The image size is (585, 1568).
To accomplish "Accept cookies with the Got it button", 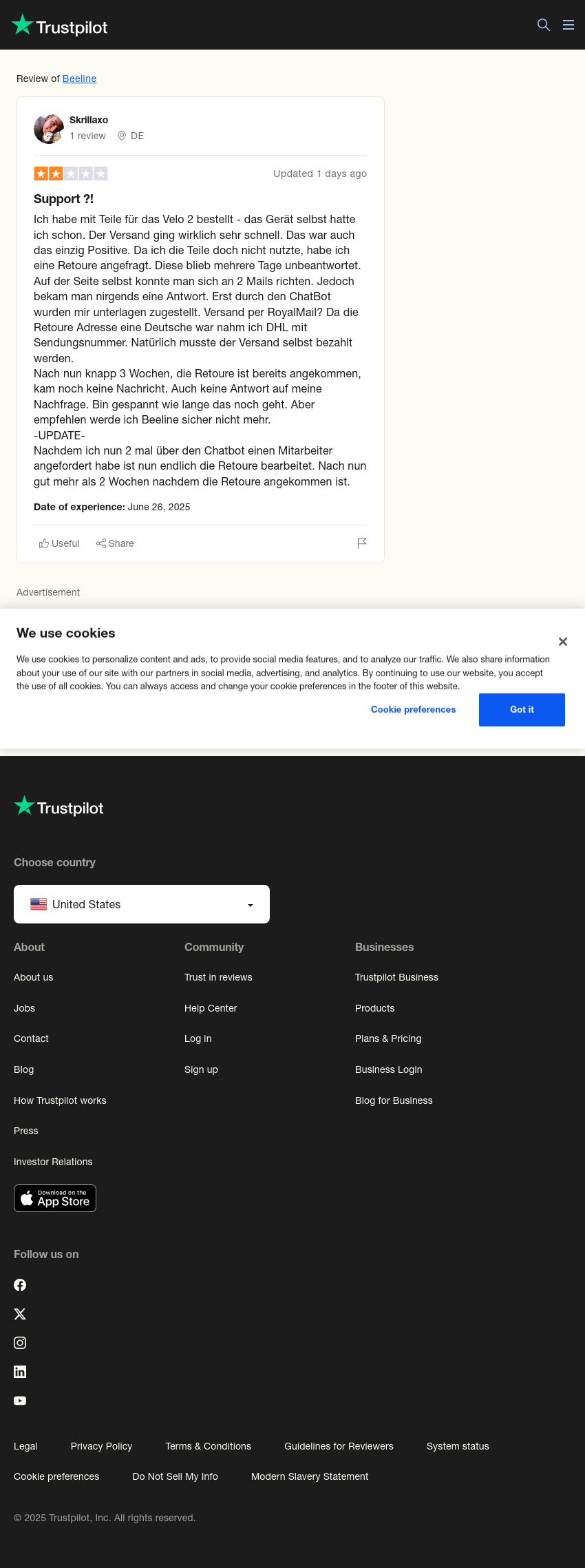I will 522,709.
